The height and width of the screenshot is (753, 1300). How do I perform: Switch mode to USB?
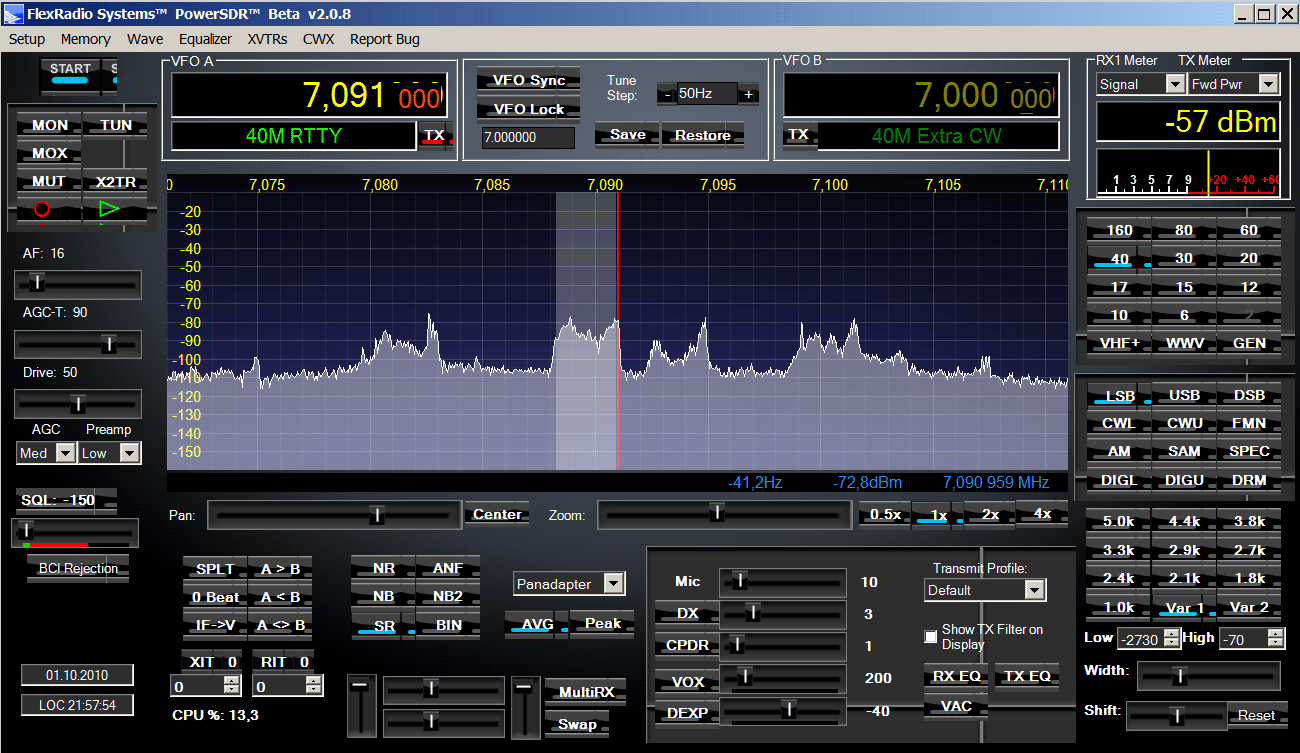pyautogui.click(x=1184, y=395)
